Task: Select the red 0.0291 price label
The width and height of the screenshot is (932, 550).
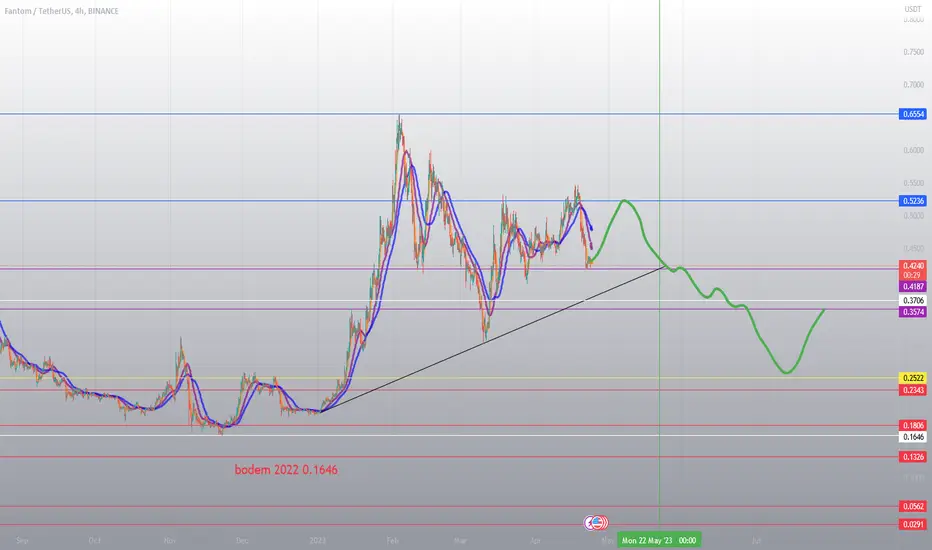Action: (913, 524)
